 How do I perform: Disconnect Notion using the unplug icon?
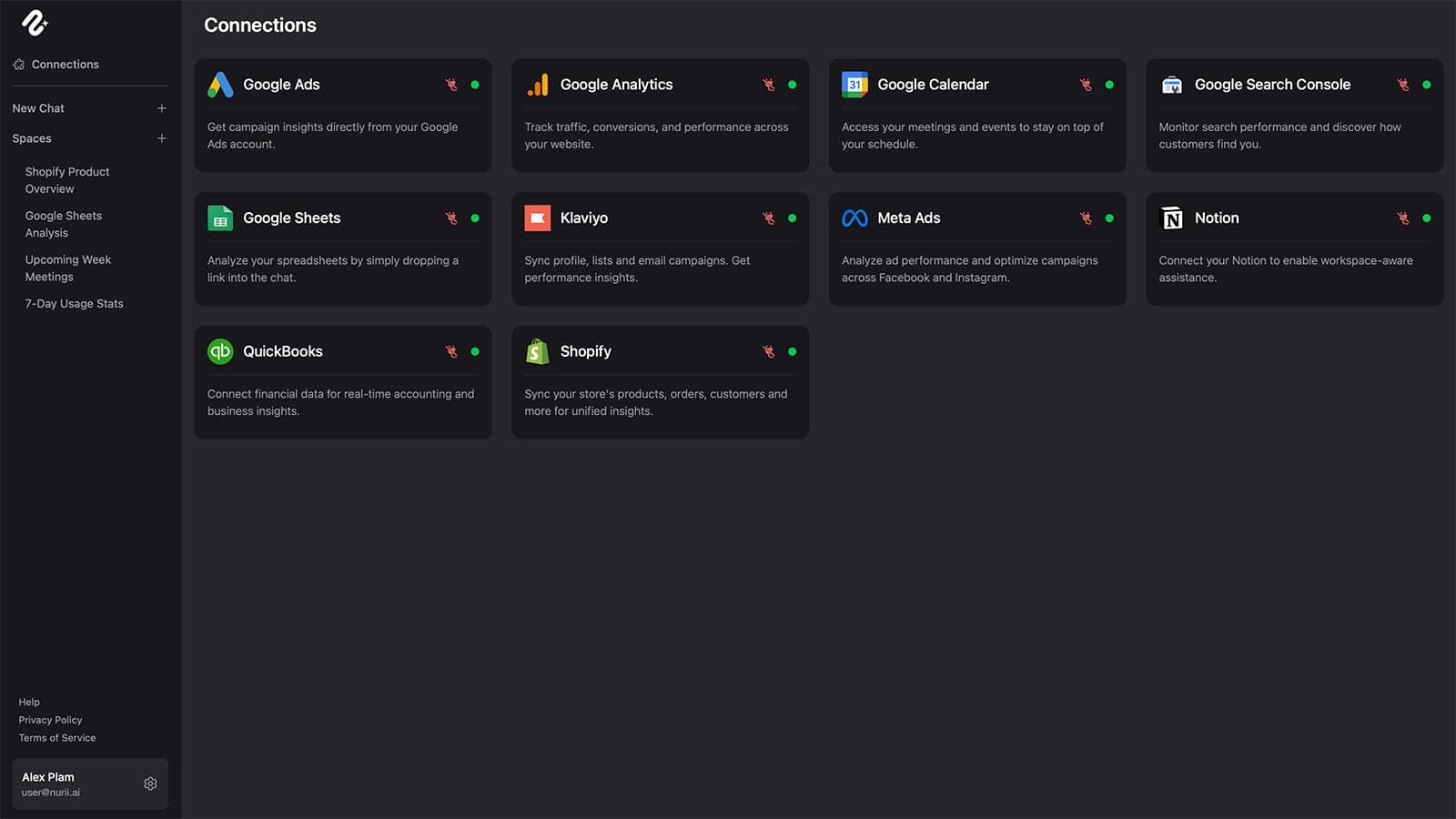pos(1403,218)
